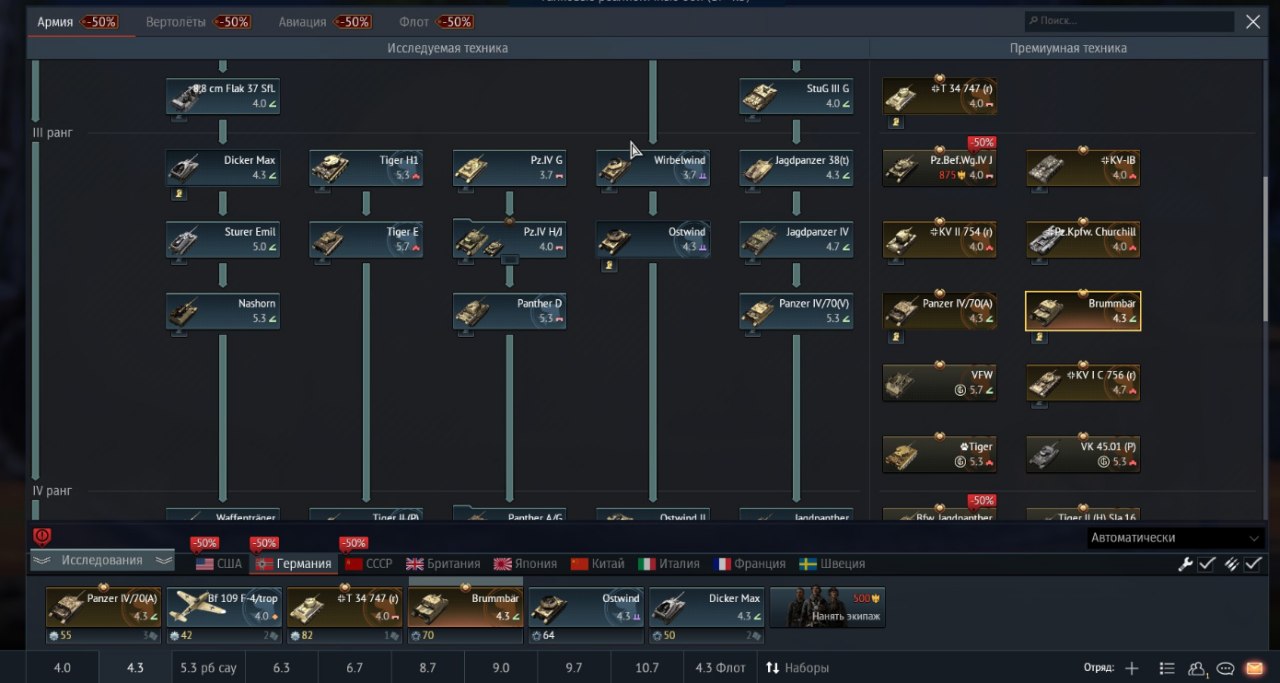Select the Tiger E tank
This screenshot has height=683, width=1280.
pyautogui.click(x=366, y=240)
